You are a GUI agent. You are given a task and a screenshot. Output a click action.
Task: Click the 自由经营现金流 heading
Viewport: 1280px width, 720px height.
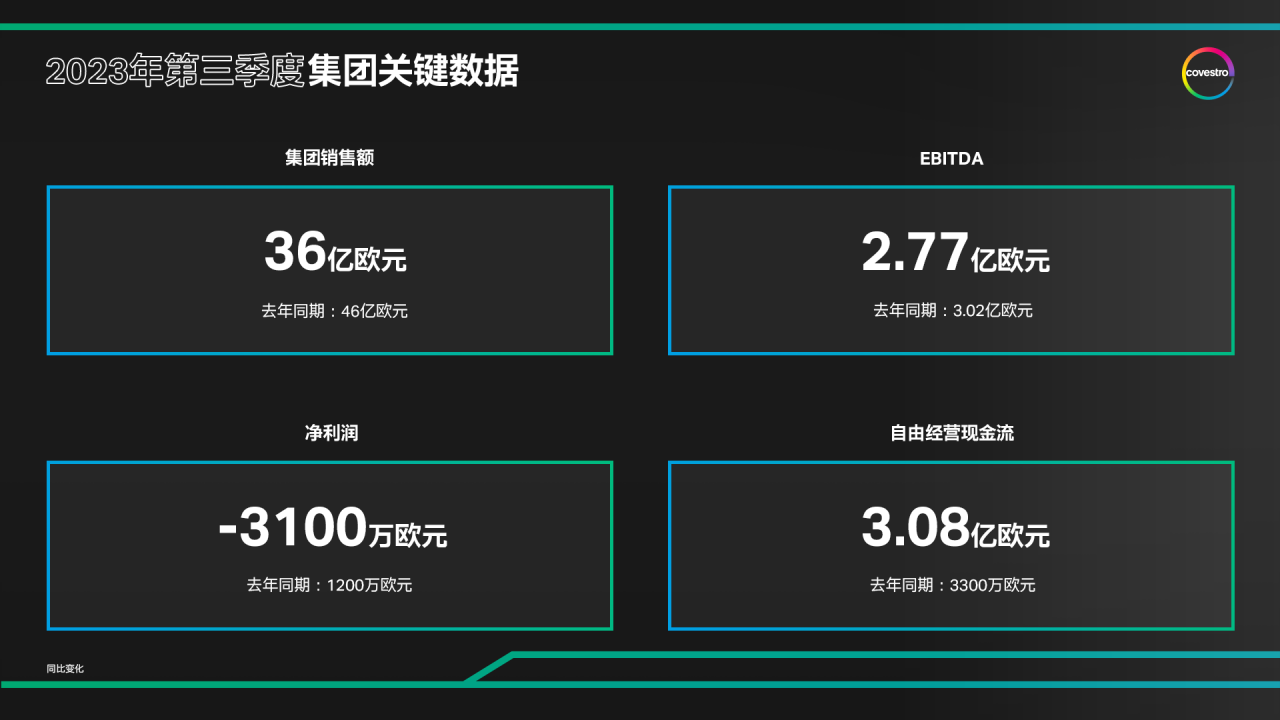pos(952,433)
